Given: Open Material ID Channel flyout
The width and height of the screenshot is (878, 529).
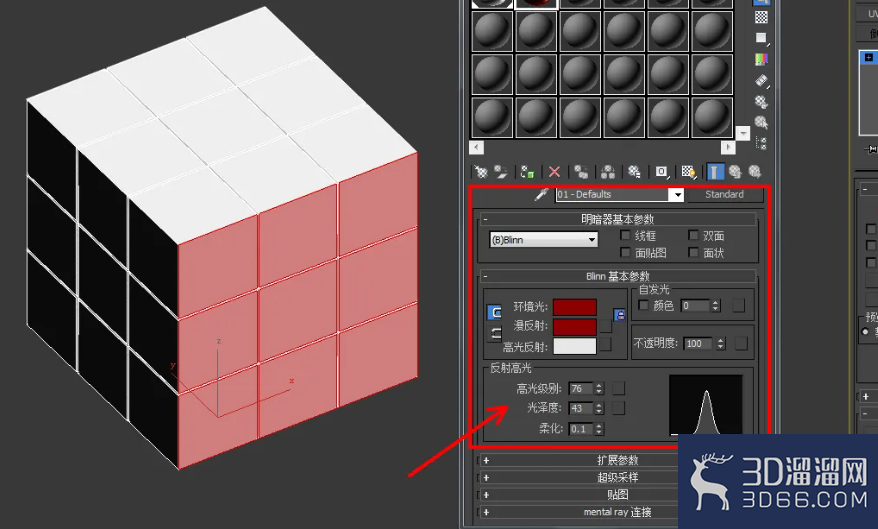Looking at the screenshot, I should 661,172.
